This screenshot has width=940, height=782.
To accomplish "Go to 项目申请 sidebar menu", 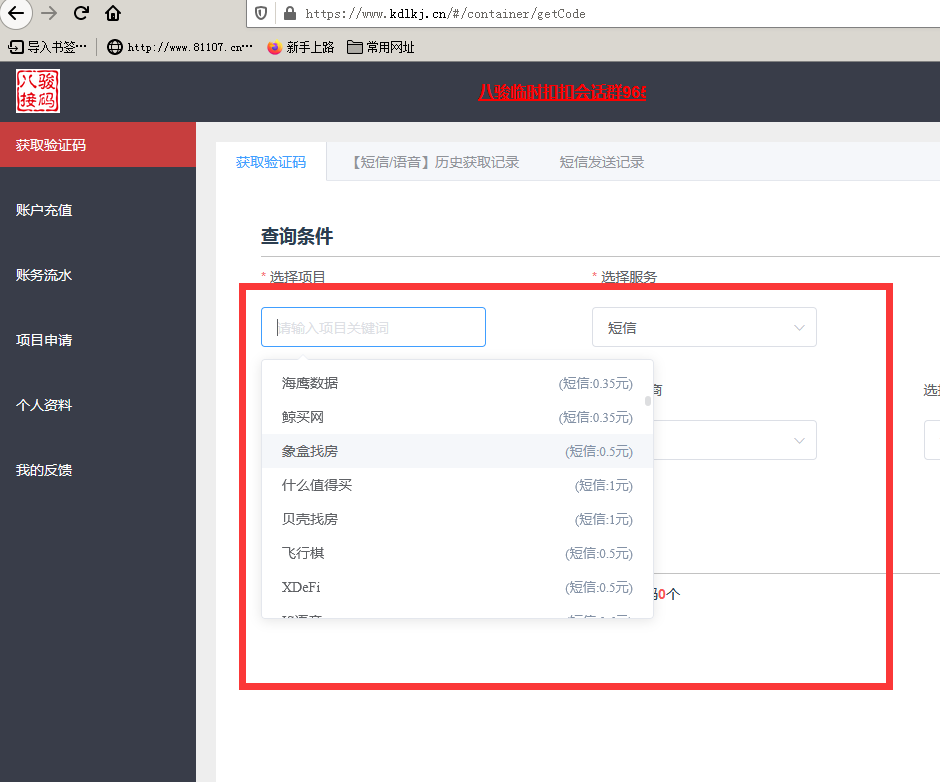I will [44, 340].
